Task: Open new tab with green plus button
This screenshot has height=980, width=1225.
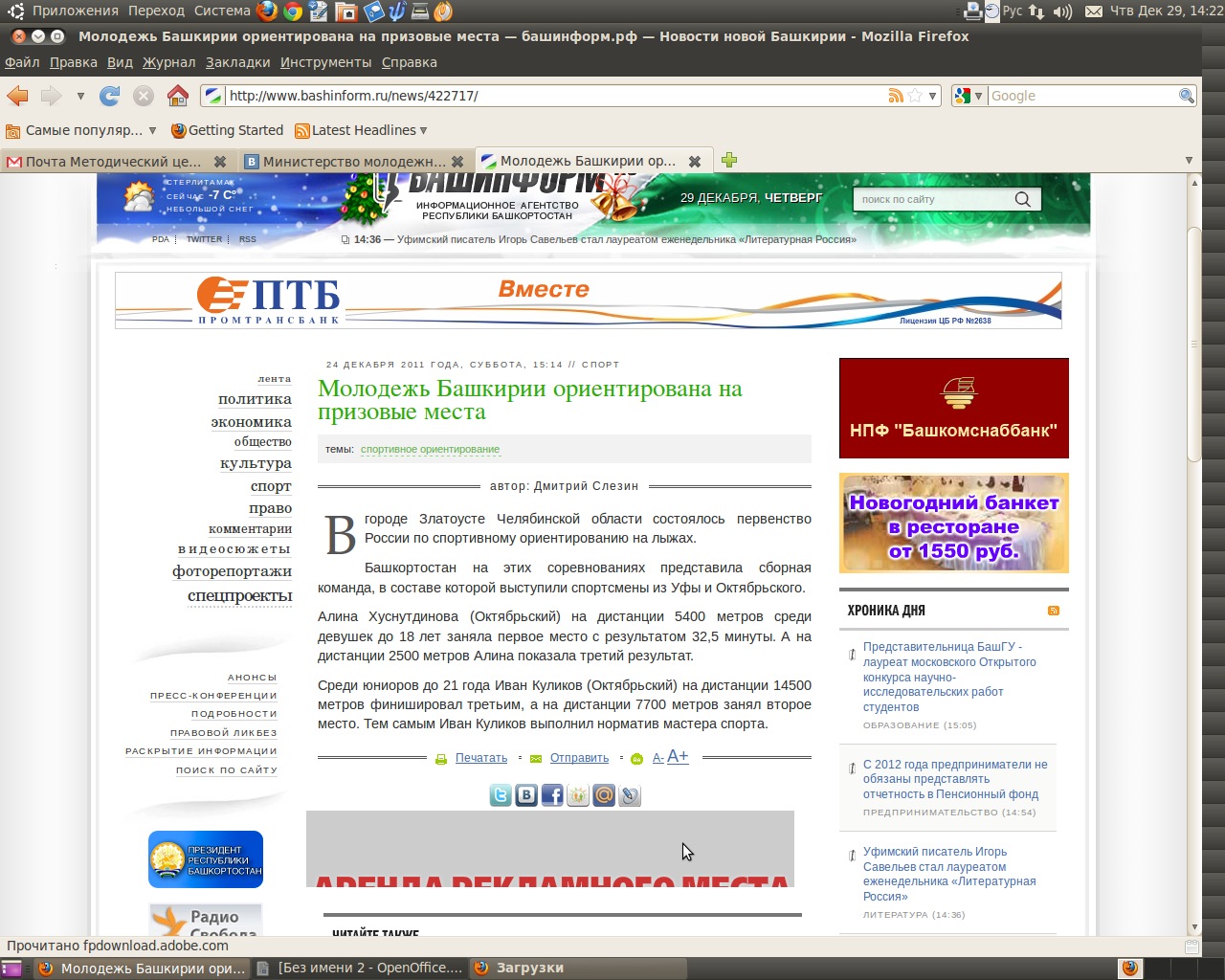Action: (x=729, y=161)
